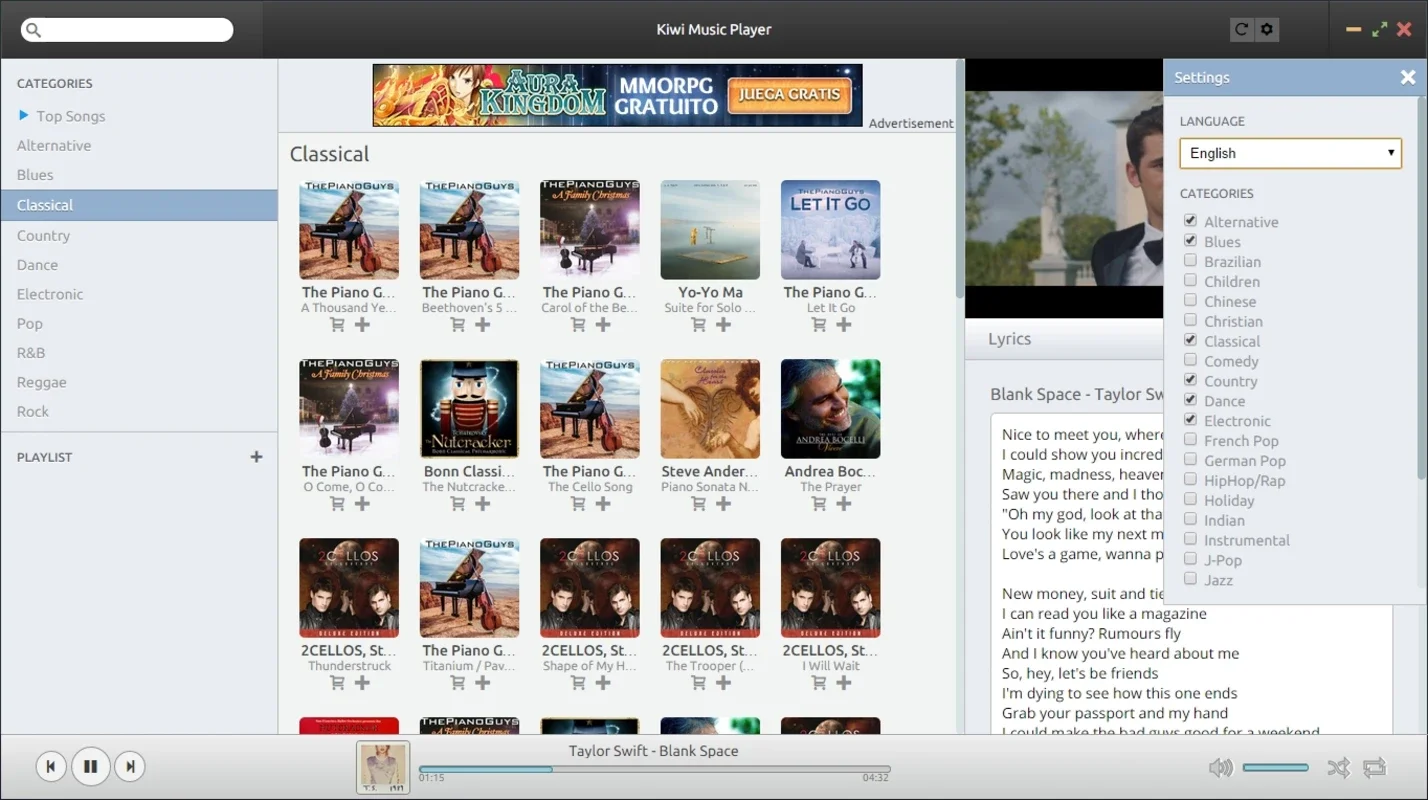
Task: Uncheck the Dance category checkbox
Action: [1190, 400]
